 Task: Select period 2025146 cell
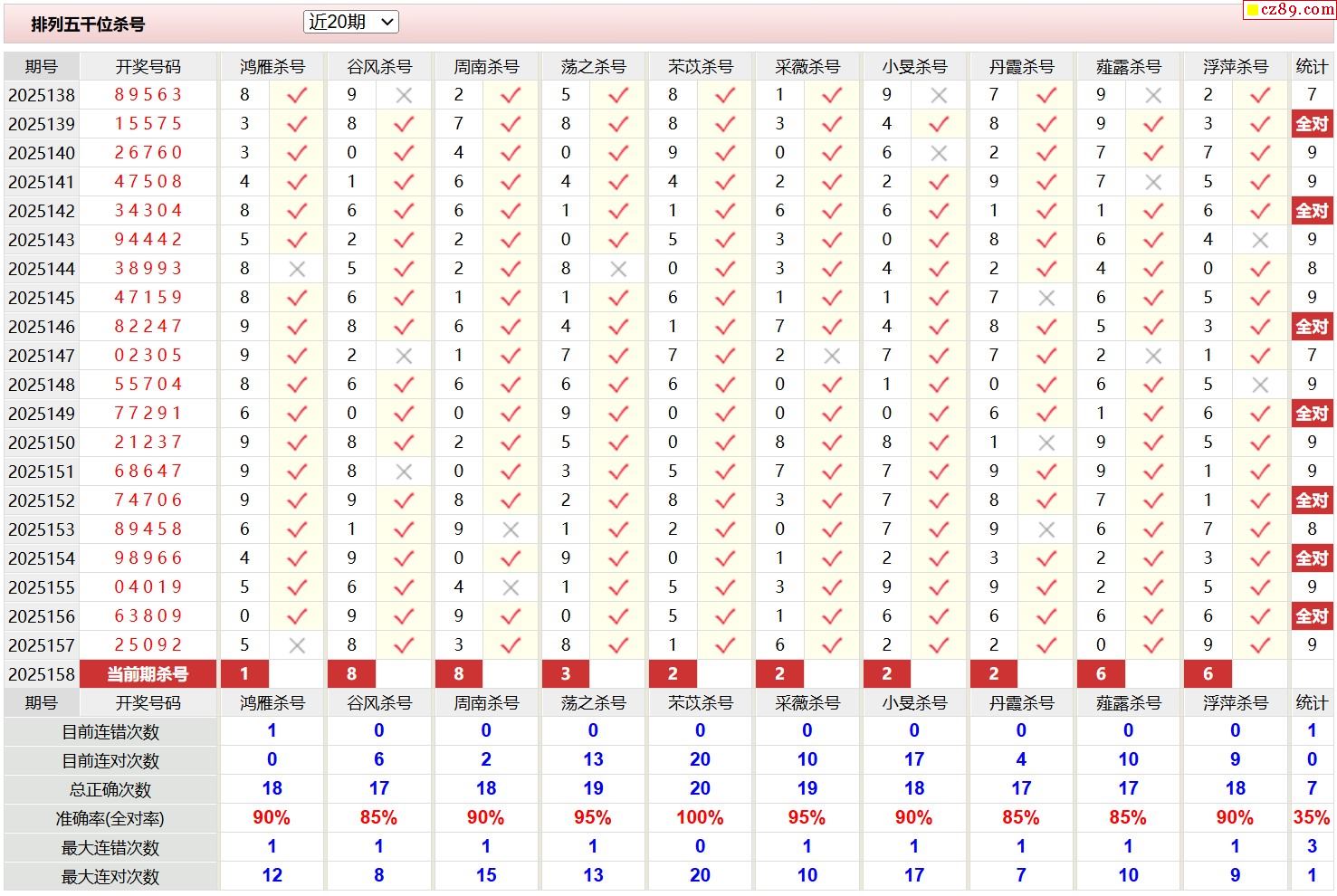pos(42,327)
